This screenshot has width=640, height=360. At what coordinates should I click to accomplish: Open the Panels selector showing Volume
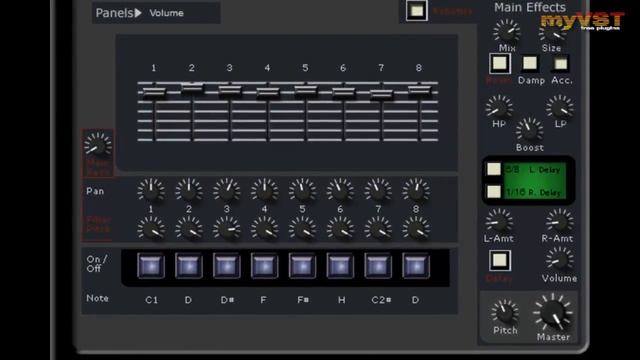point(156,13)
